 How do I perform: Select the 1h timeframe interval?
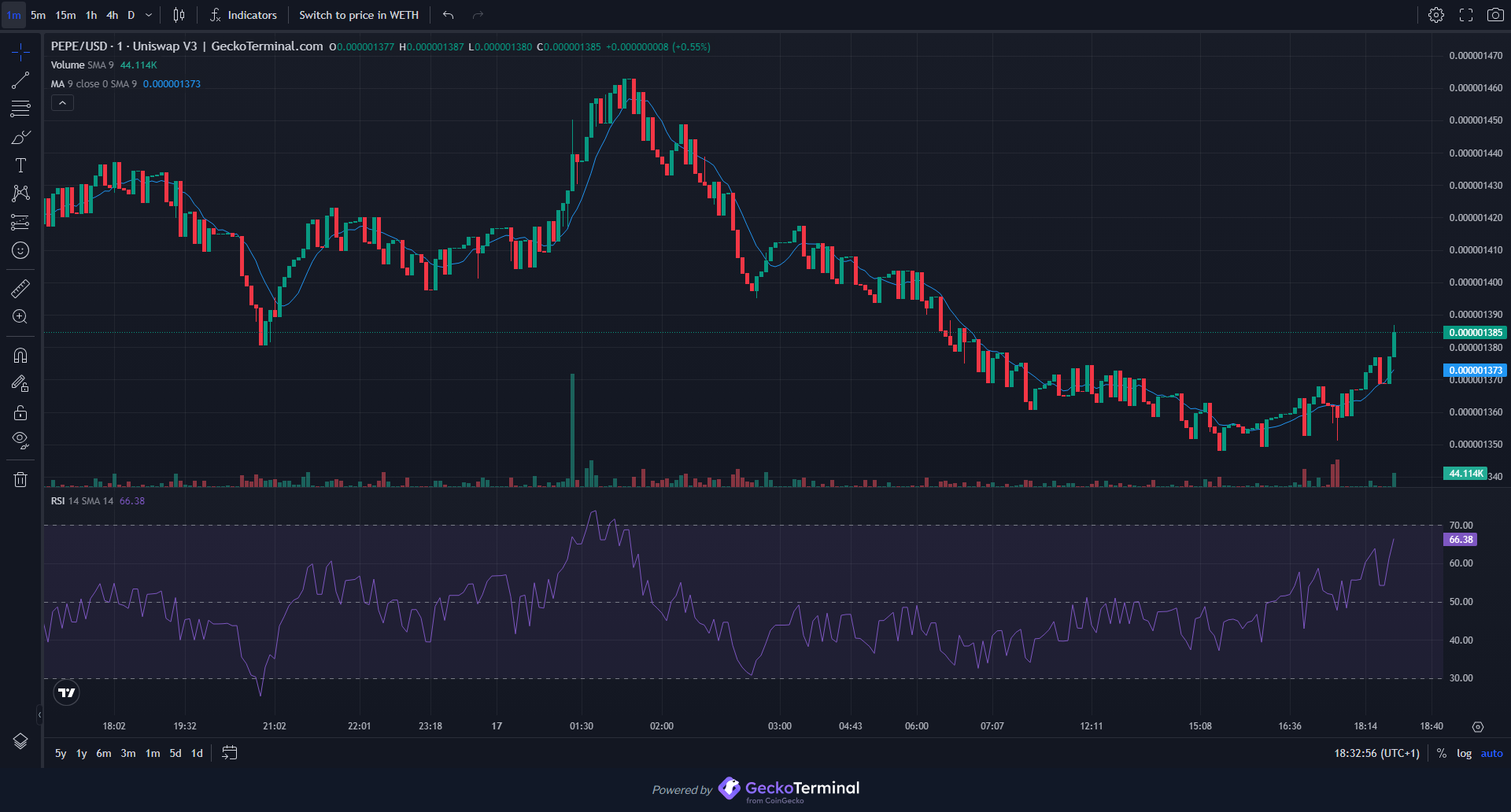tap(91, 15)
